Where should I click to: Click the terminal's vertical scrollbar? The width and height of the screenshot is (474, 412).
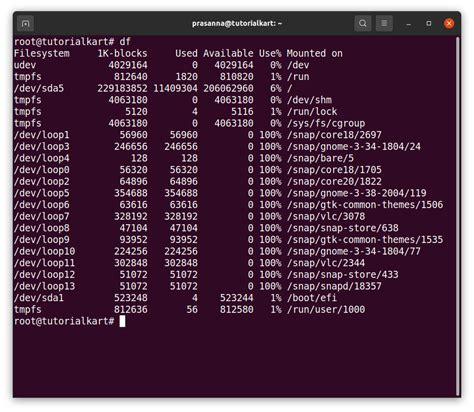point(458,216)
